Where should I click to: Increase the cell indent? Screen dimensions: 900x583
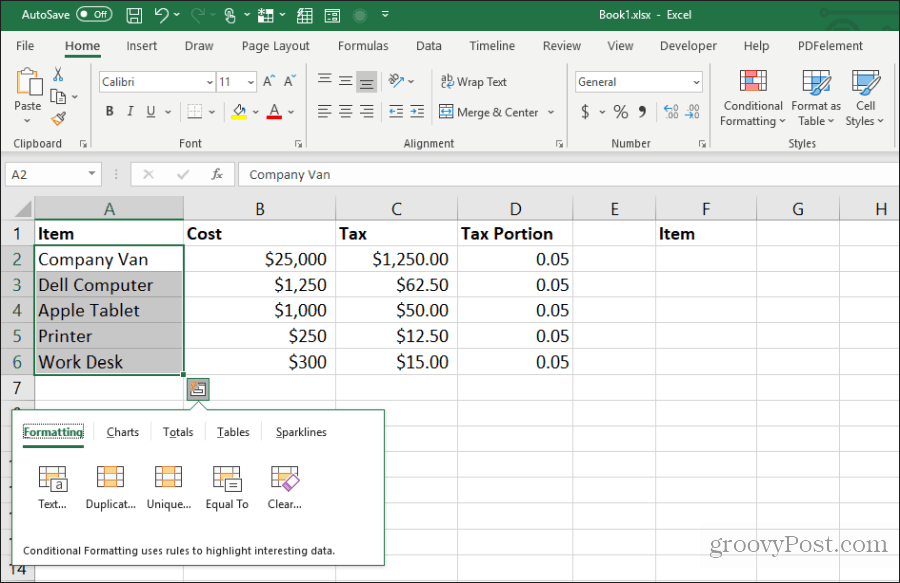(x=417, y=111)
